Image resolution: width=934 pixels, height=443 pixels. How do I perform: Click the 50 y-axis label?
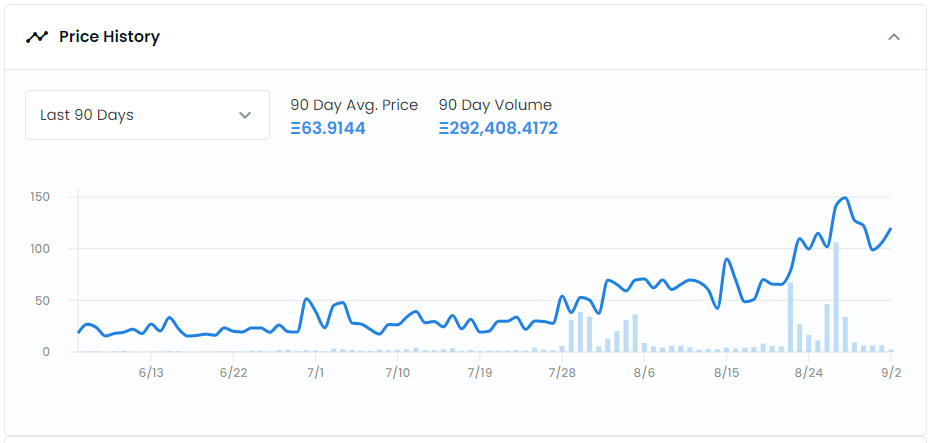(x=43, y=300)
